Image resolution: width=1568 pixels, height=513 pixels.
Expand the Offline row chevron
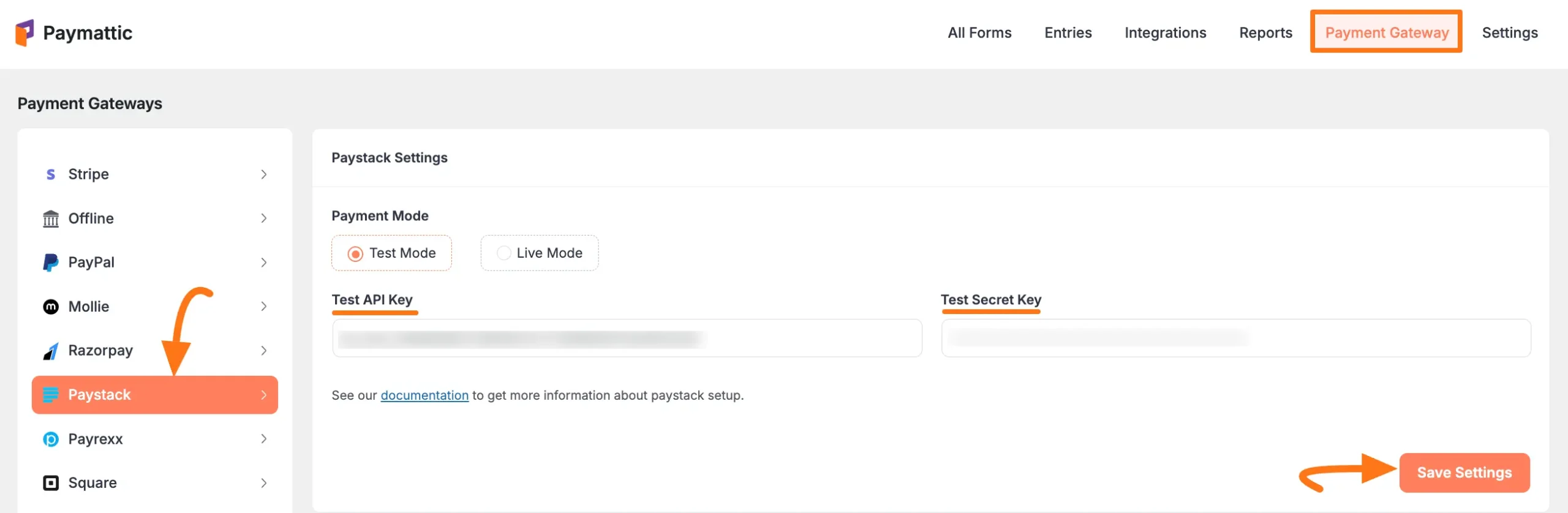pyautogui.click(x=264, y=219)
